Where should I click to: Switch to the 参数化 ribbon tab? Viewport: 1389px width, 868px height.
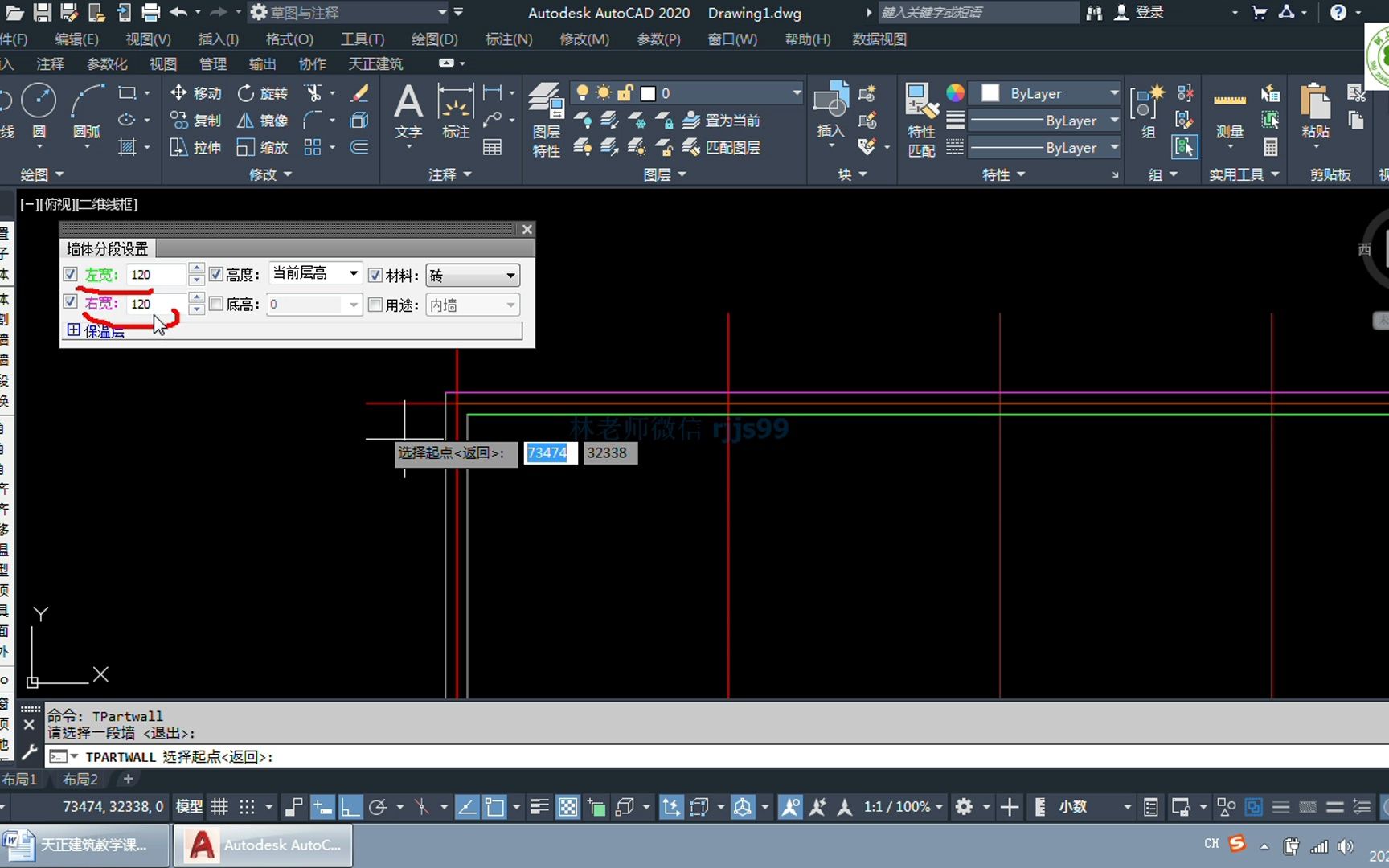point(107,63)
